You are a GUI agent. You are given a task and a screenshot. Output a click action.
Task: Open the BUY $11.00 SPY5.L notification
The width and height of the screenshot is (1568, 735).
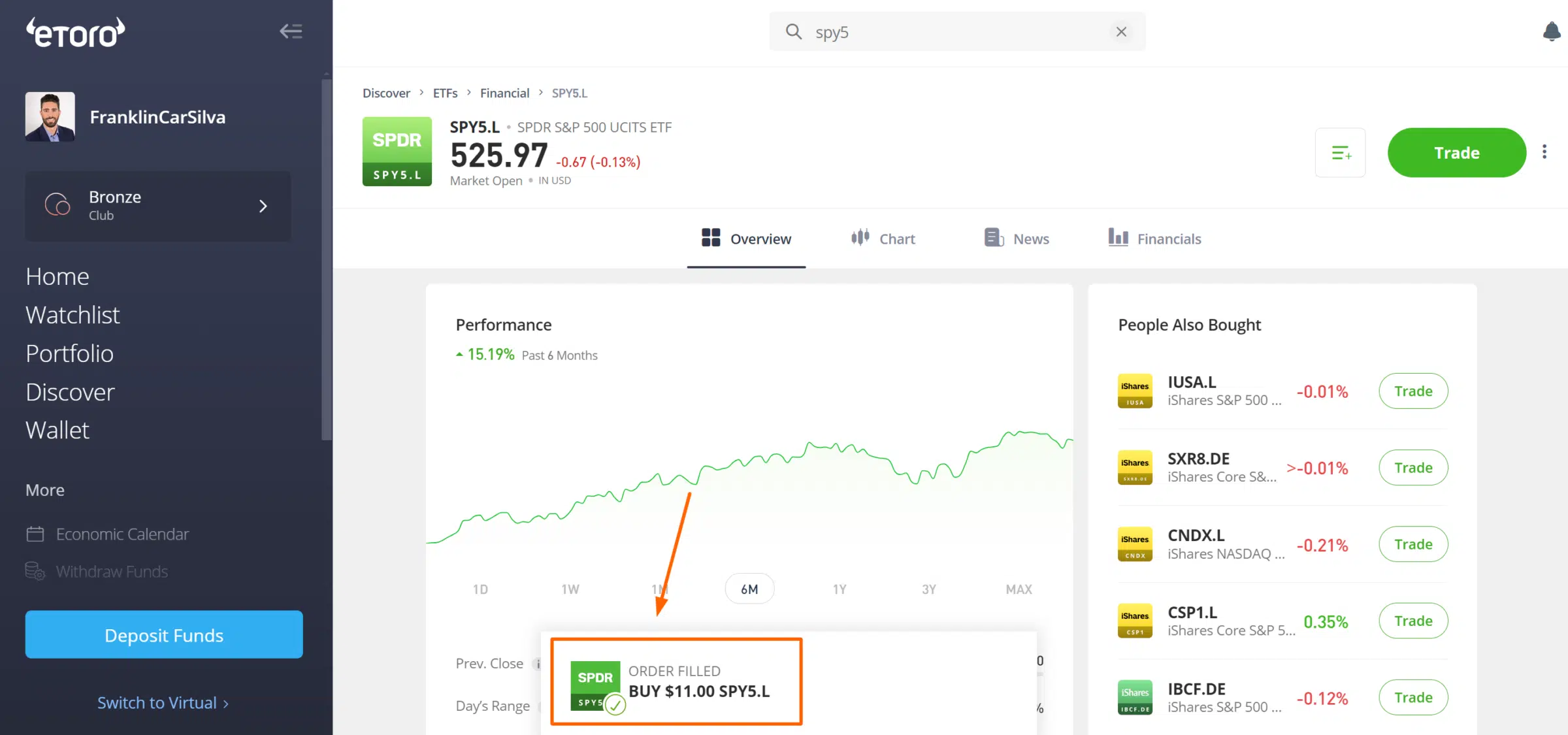[699, 691]
